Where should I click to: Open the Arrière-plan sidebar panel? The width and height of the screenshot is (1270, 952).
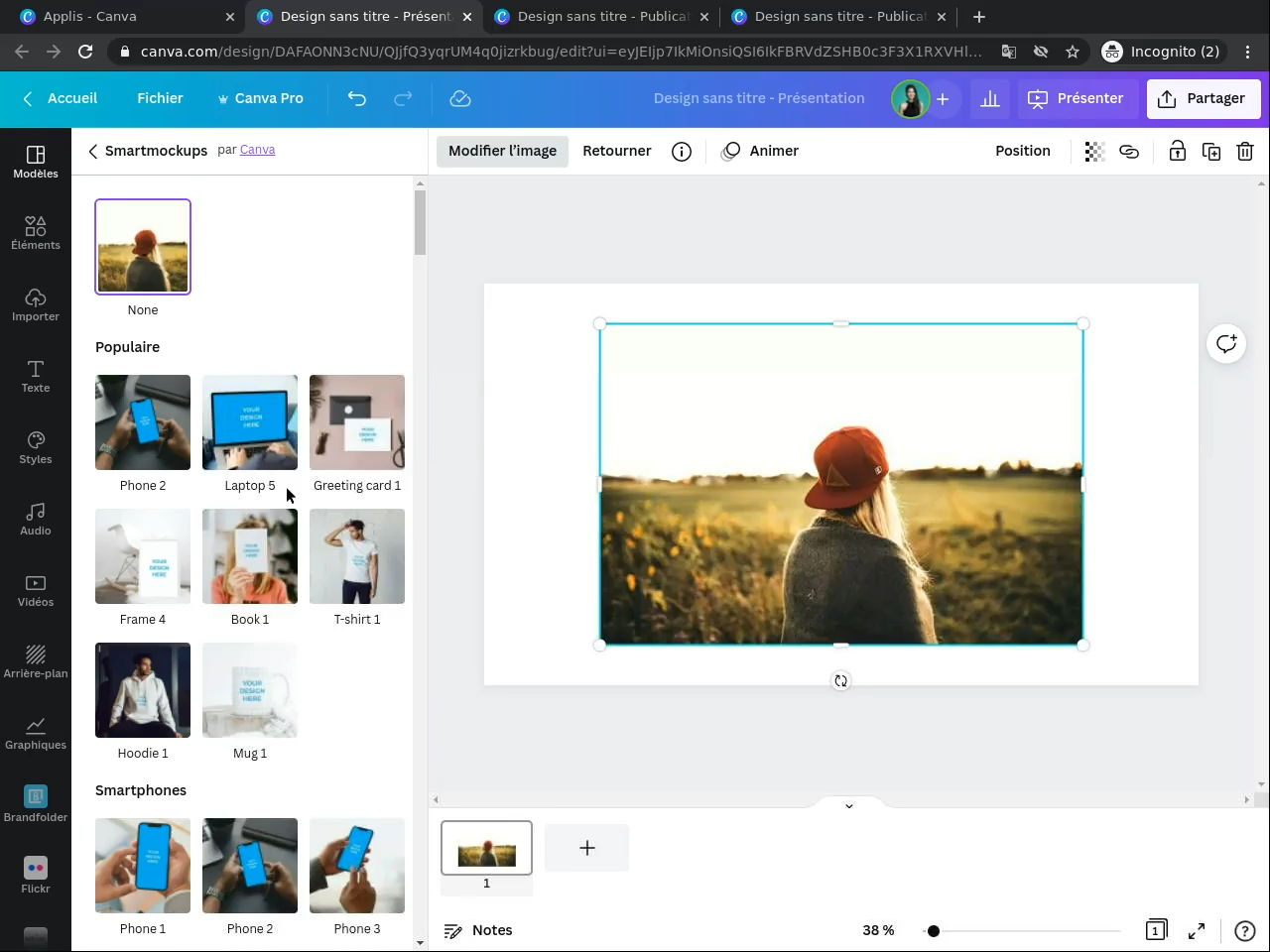coord(36,661)
